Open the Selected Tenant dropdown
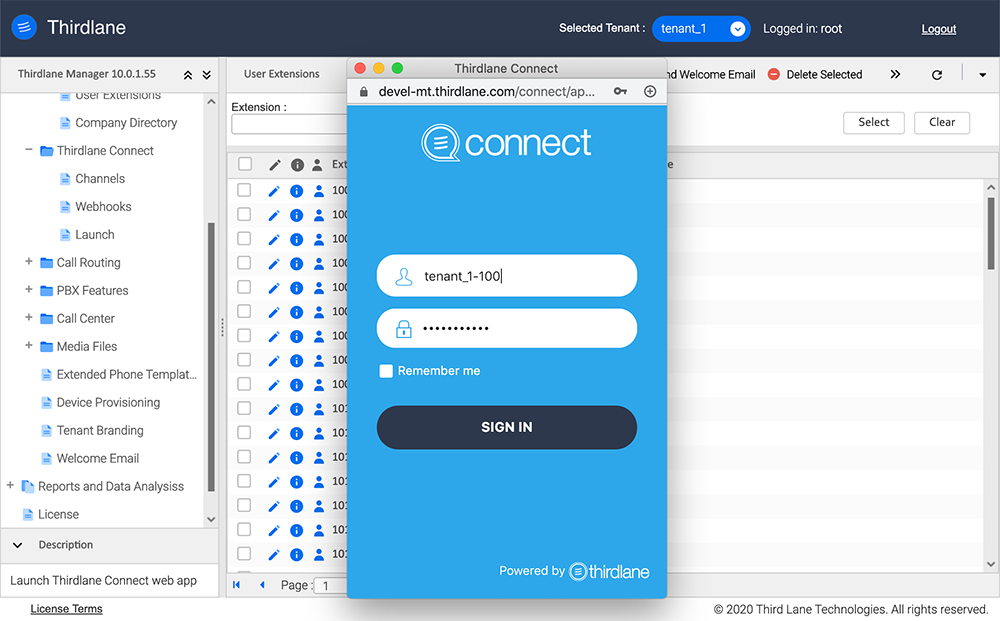The image size is (1000, 621). pos(701,29)
